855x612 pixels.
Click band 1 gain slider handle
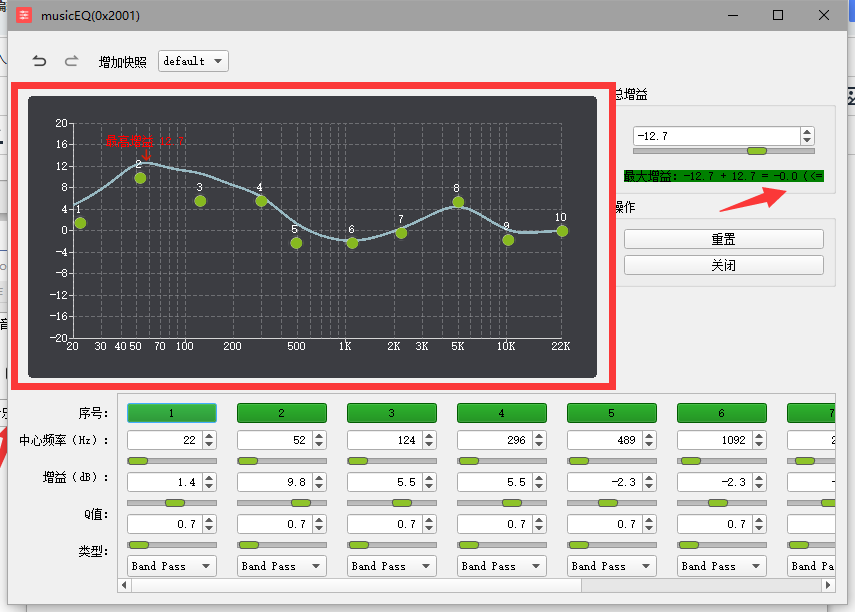tap(175, 503)
